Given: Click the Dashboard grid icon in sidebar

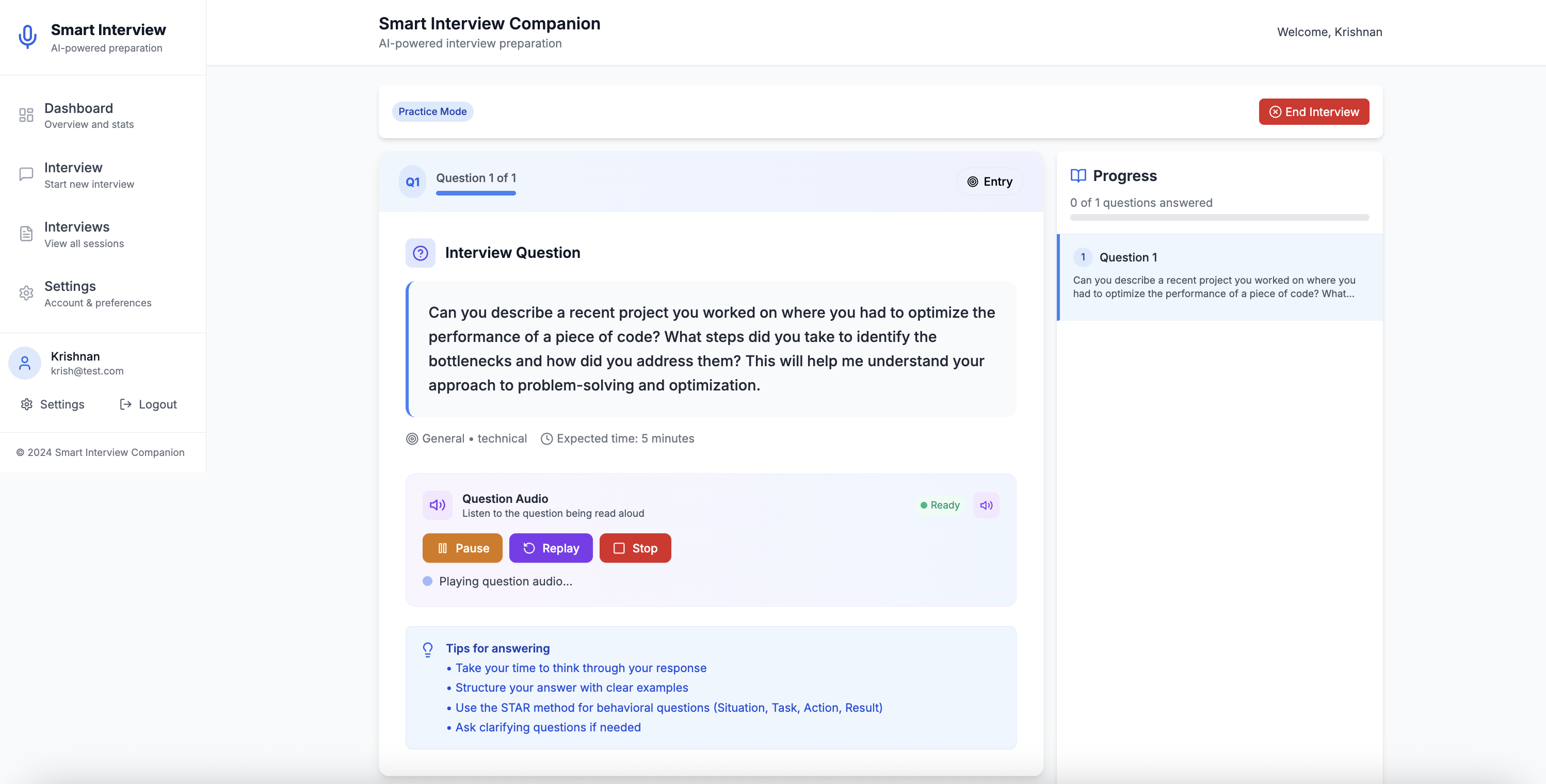Looking at the screenshot, I should pyautogui.click(x=26, y=115).
